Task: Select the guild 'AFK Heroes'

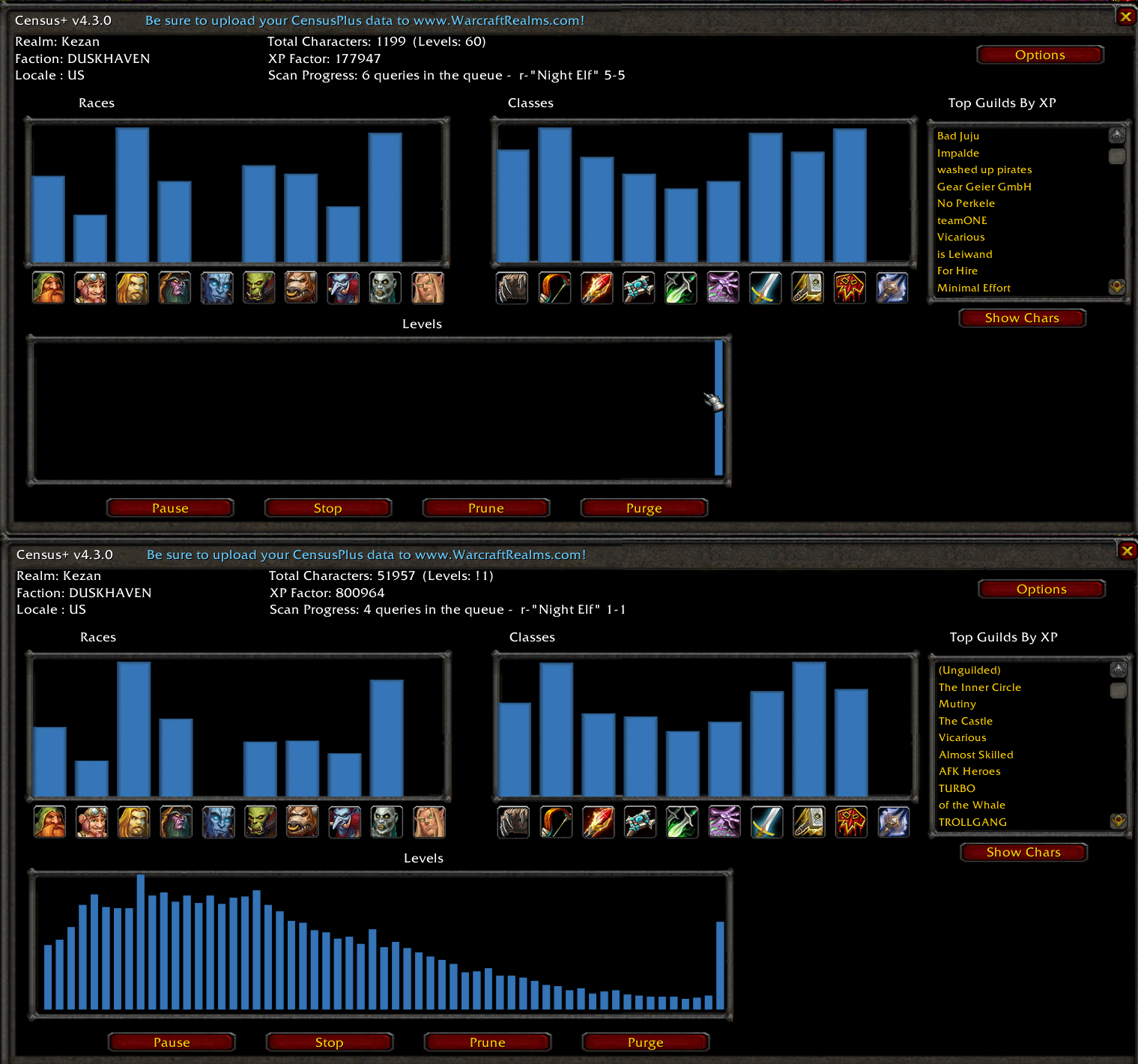Action: click(969, 771)
